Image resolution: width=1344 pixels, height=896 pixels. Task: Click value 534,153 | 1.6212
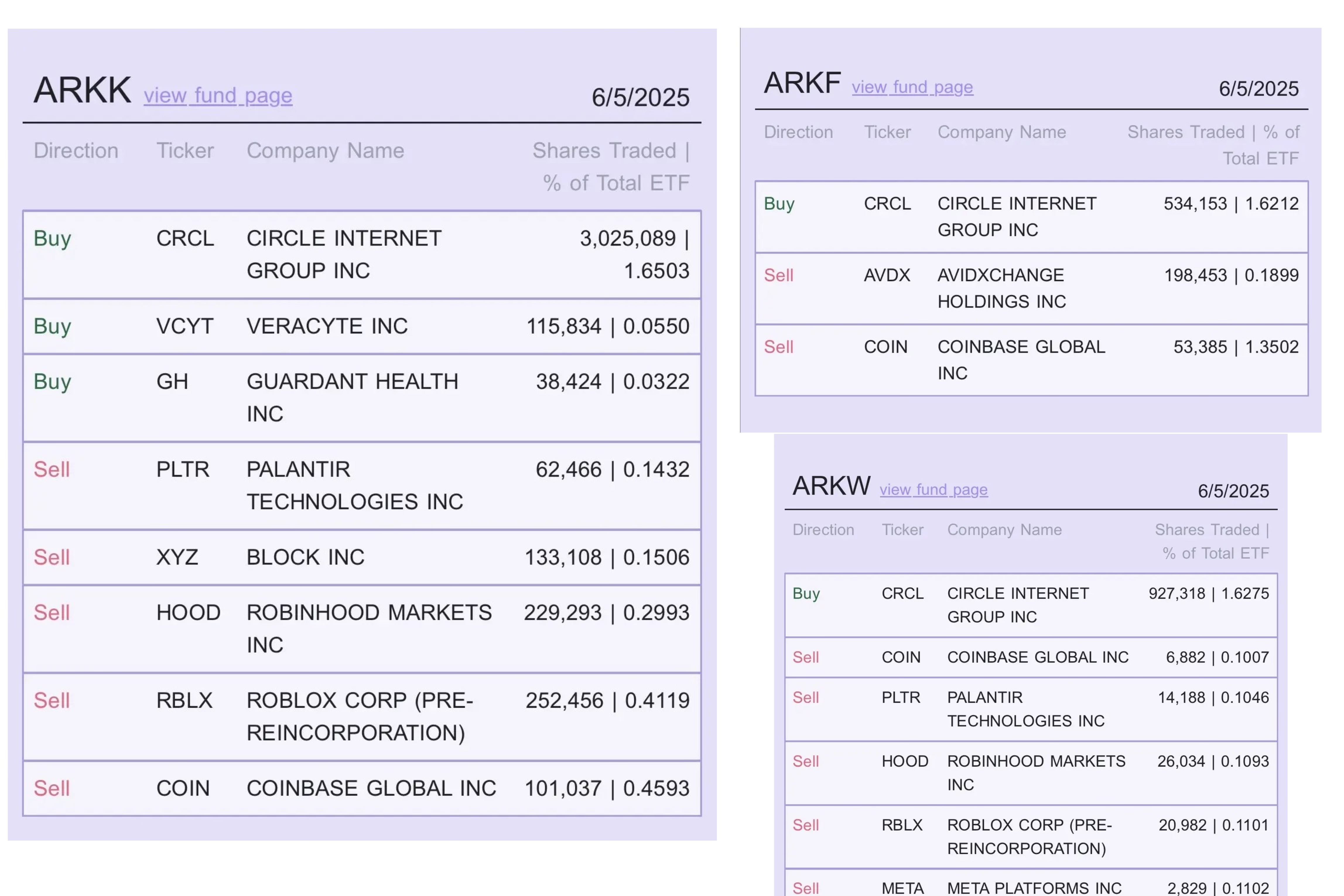tap(1232, 204)
